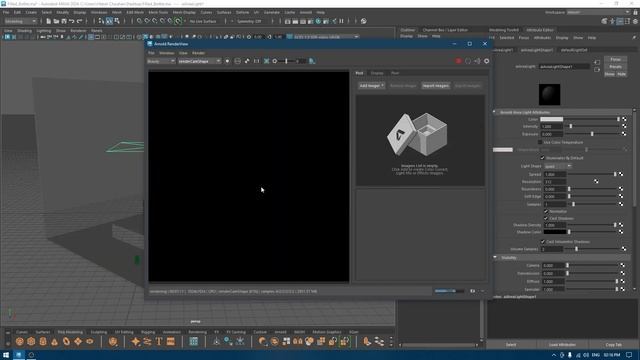Click the blue grid shelf icon
This screenshot has width=640, height=360.
(193, 341)
